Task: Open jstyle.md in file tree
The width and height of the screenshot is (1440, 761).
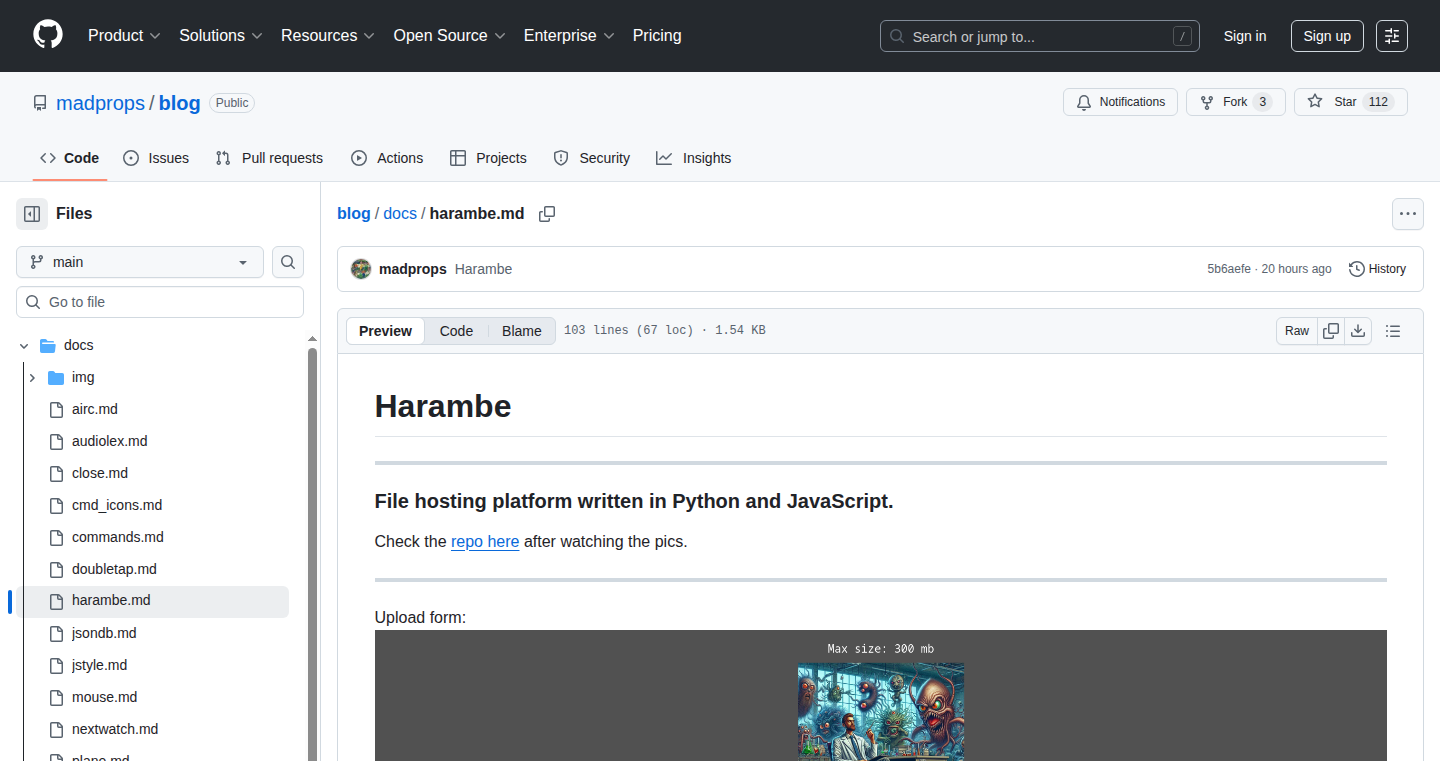Action: point(100,665)
